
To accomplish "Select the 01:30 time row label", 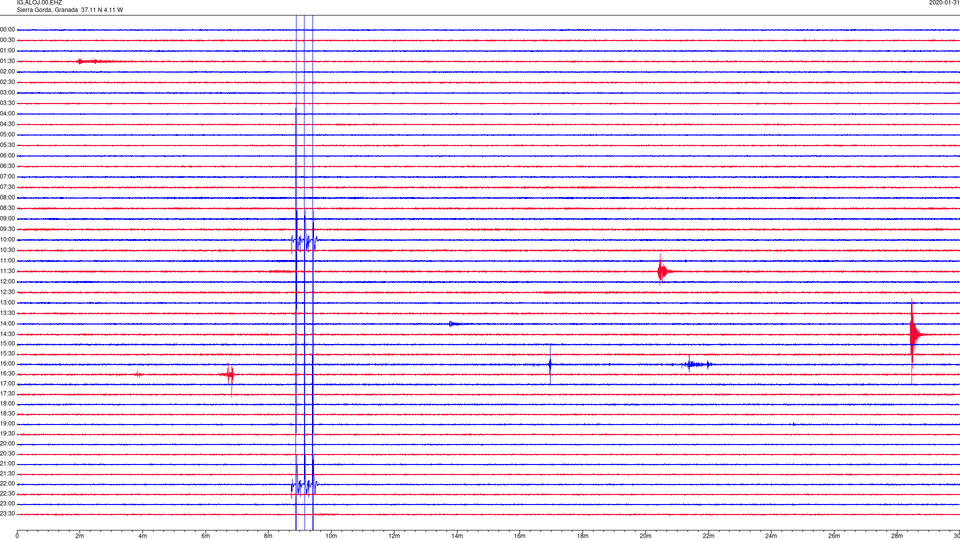I will tap(7, 61).
